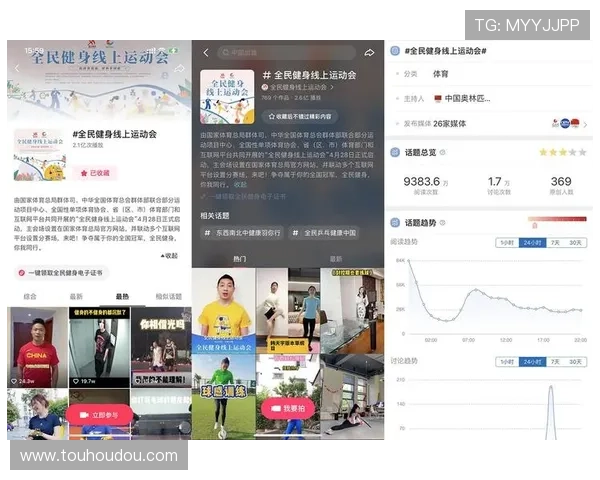Open the 球感训练 soccer video thumbnail
Image resolution: width=600 pixels, height=480 pixels.
click(x=223, y=397)
